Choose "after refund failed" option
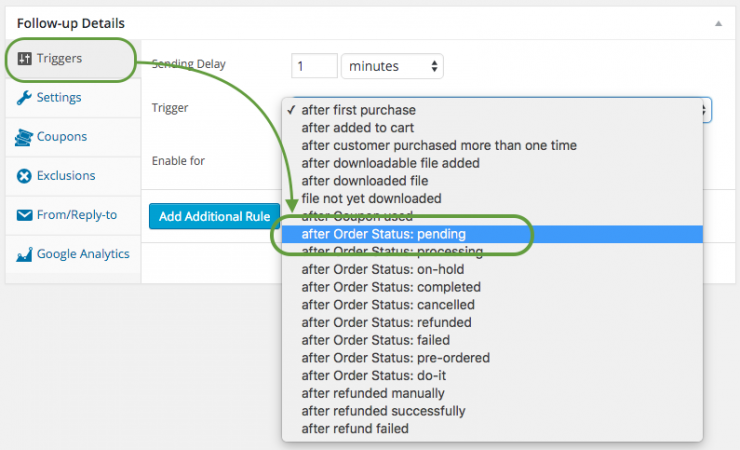Viewport: 740px width, 450px height. [x=492, y=428]
